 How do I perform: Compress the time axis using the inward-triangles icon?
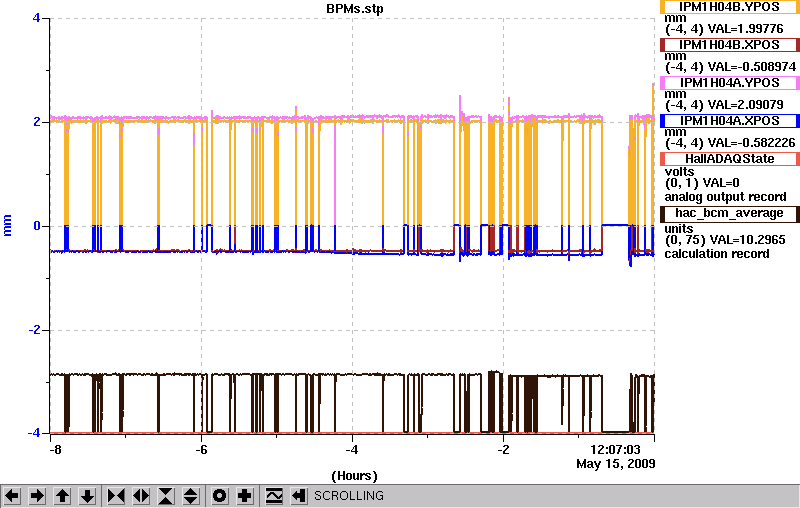pos(116,496)
